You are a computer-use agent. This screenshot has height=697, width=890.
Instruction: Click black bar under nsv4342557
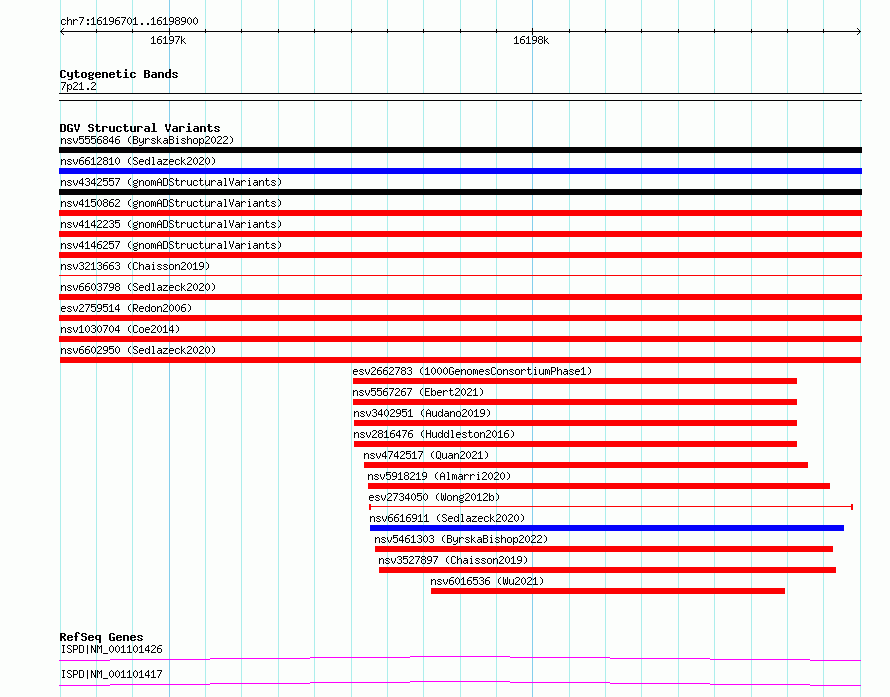tap(460, 192)
